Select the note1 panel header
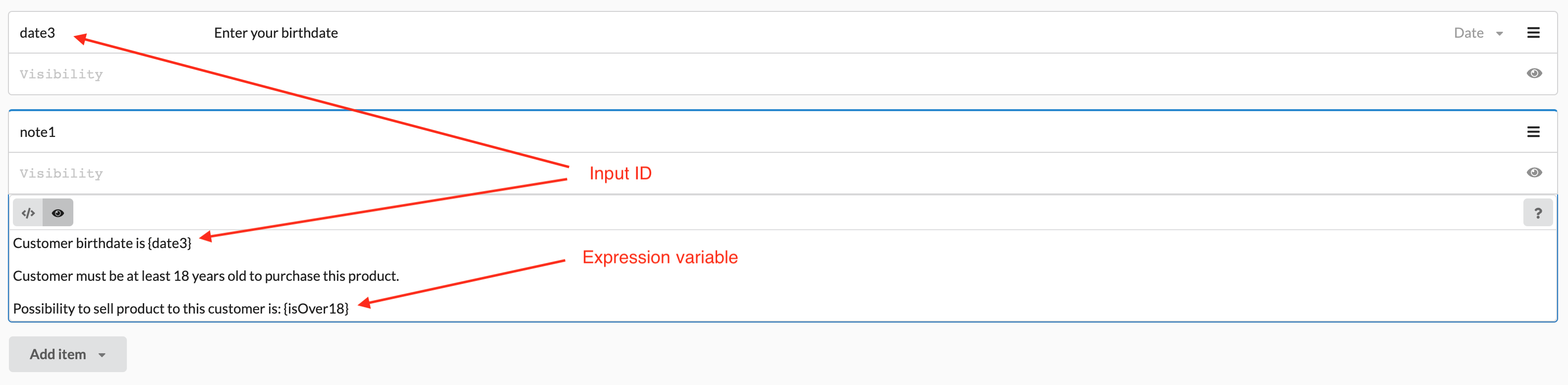 coord(38,131)
